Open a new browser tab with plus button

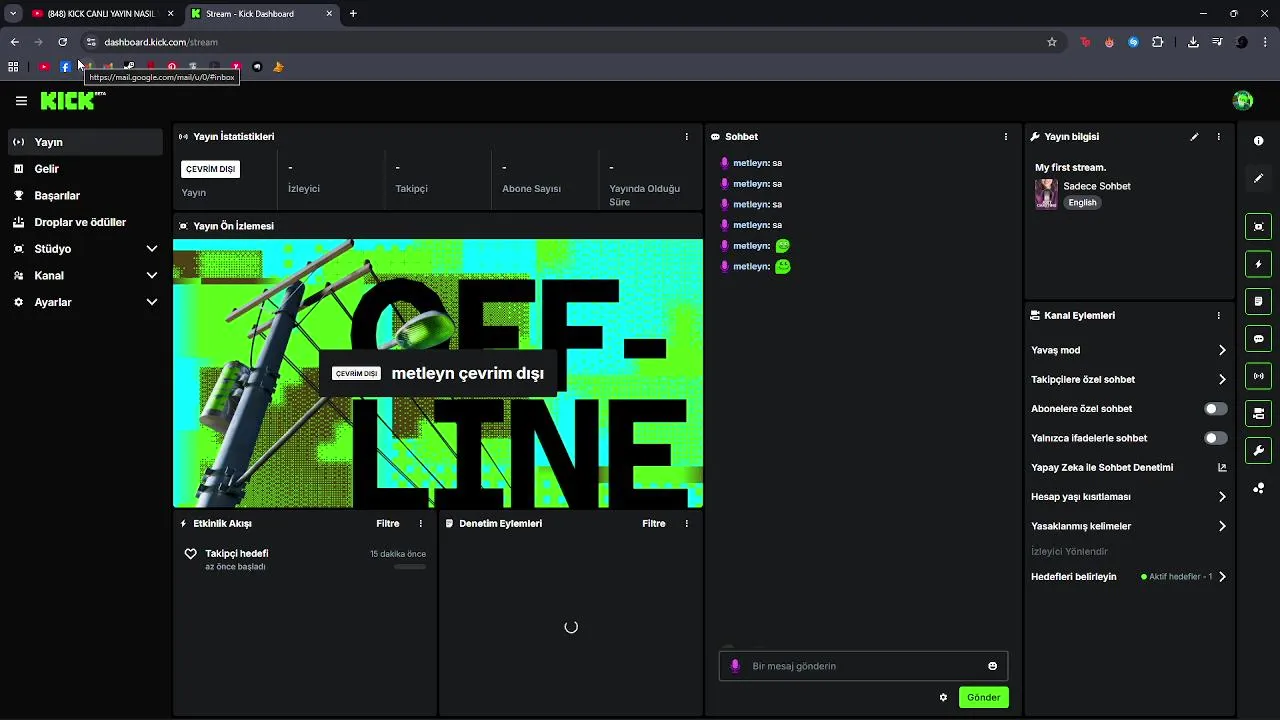click(353, 14)
